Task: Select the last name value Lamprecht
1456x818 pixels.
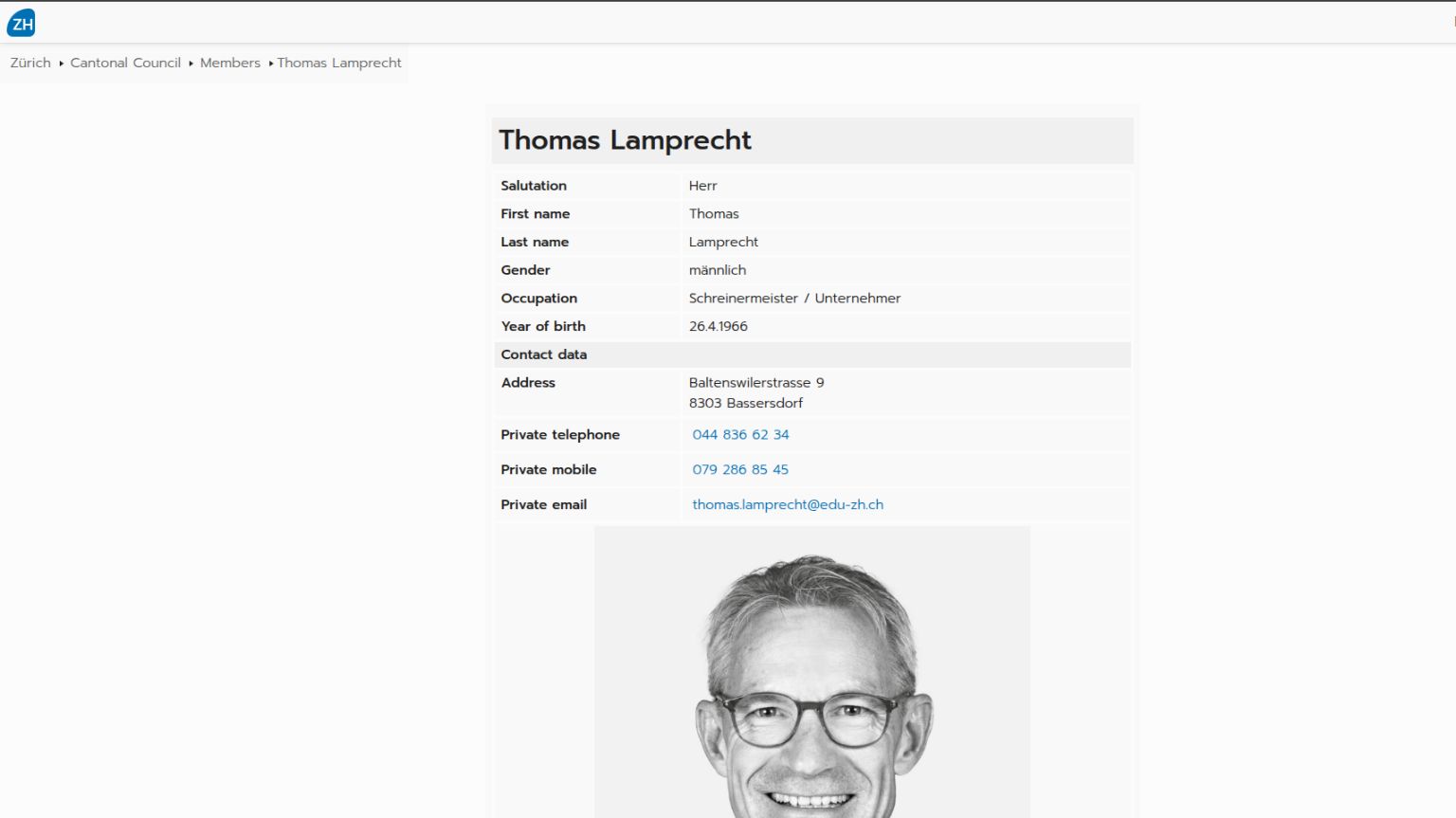Action: pyautogui.click(x=723, y=242)
